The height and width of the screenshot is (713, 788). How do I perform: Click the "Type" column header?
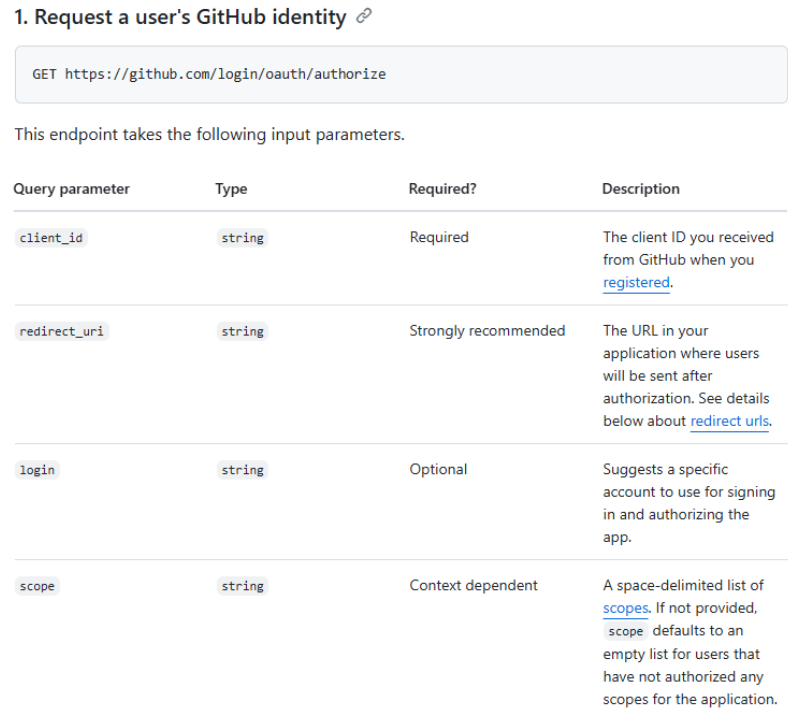click(231, 189)
